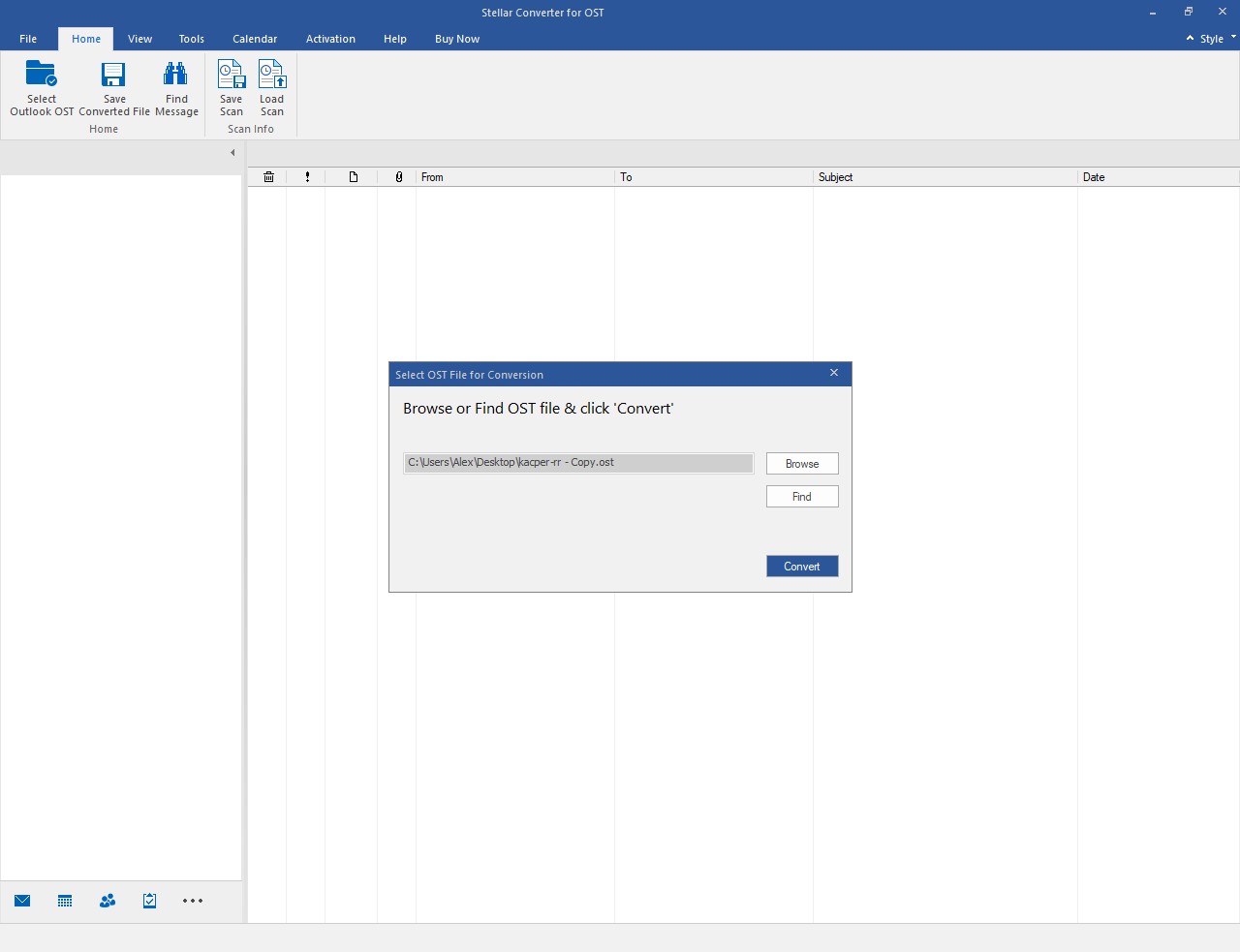Collapse the left folder pane arrow
The height and width of the screenshot is (952, 1240).
click(x=232, y=153)
